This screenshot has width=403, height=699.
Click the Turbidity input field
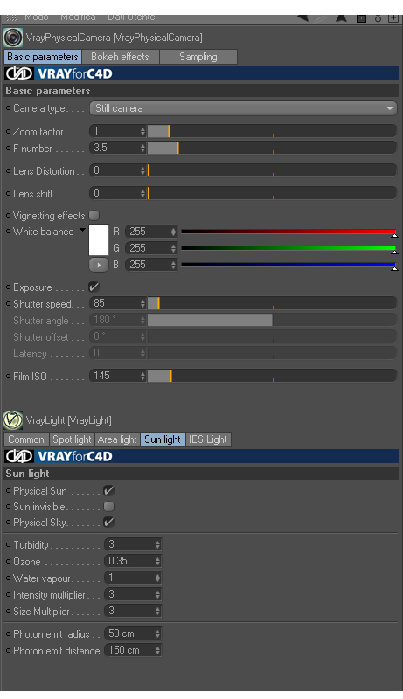click(133, 544)
